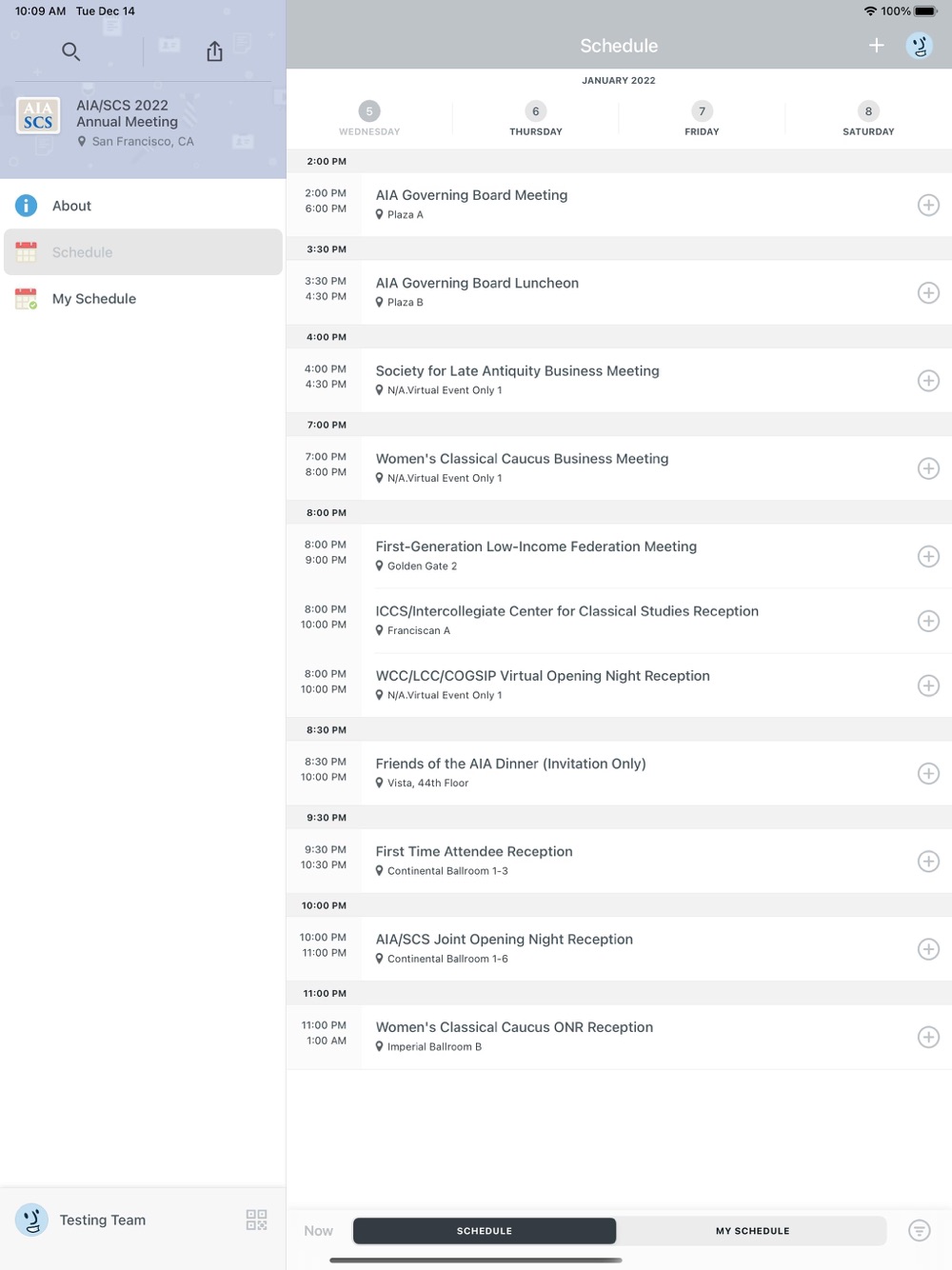
Task: Tap the Franciscan A location text
Action: pos(419,631)
